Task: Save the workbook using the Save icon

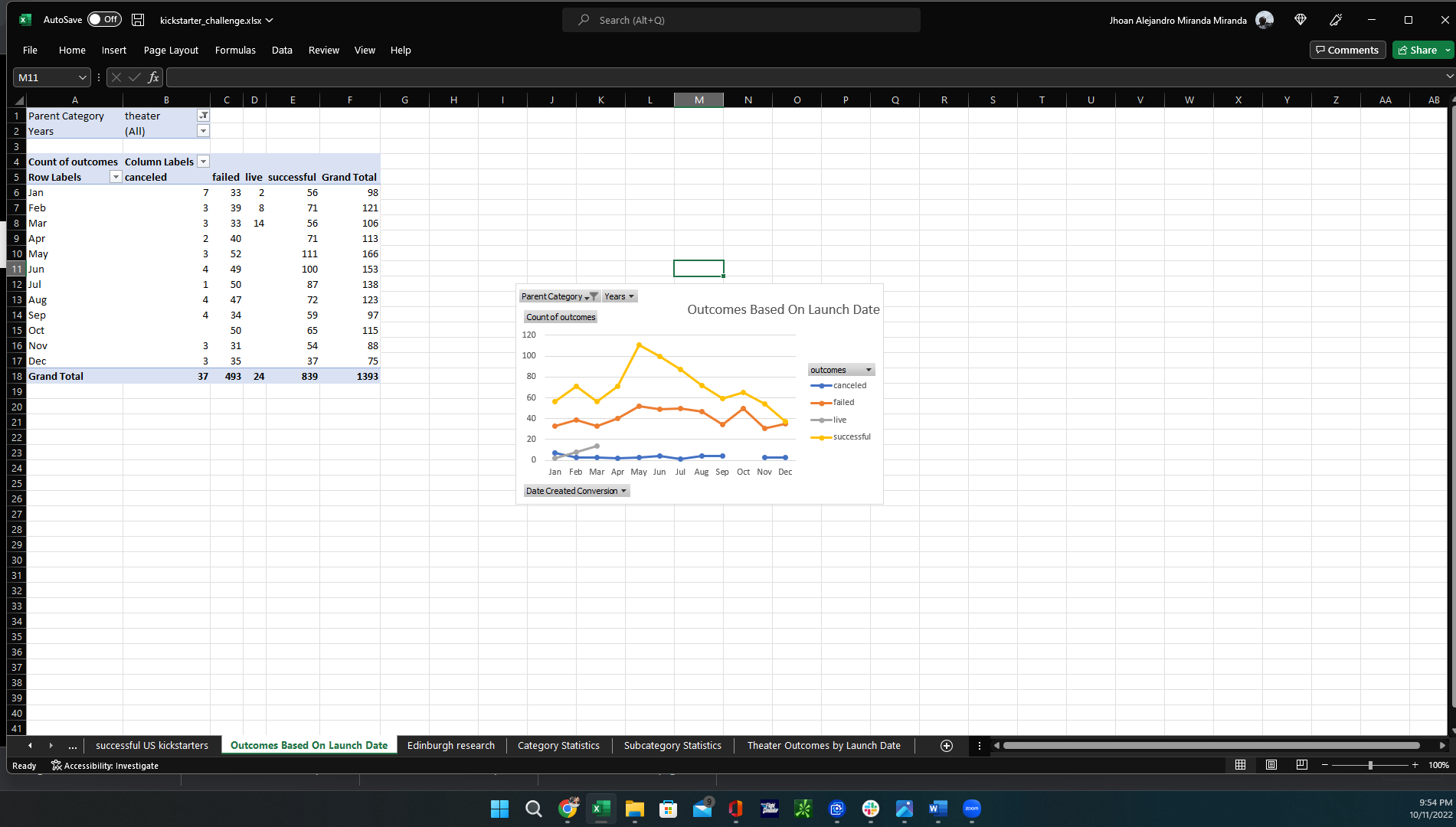Action: [137, 20]
